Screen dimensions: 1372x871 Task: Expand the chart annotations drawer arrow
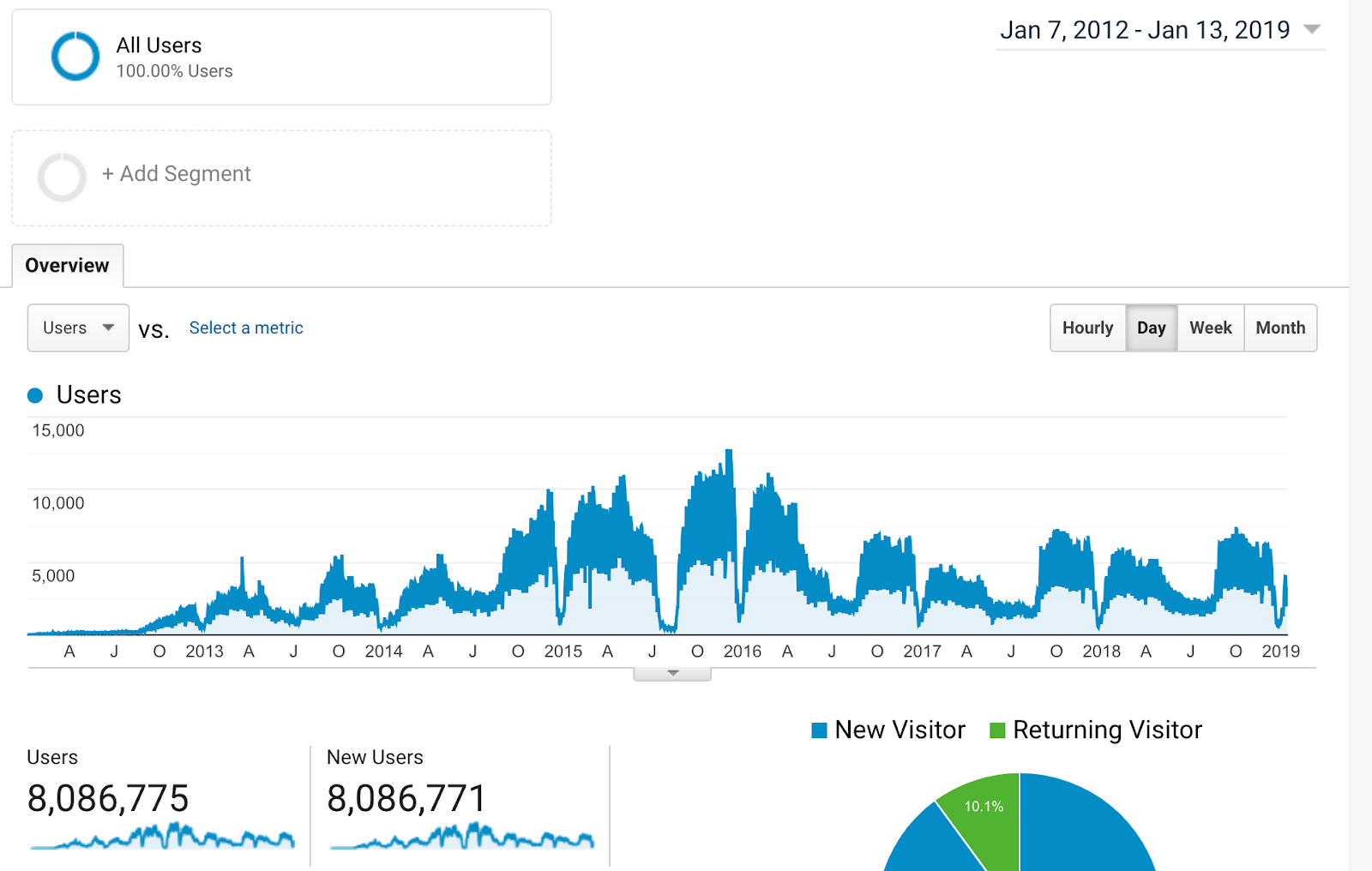[x=672, y=674]
